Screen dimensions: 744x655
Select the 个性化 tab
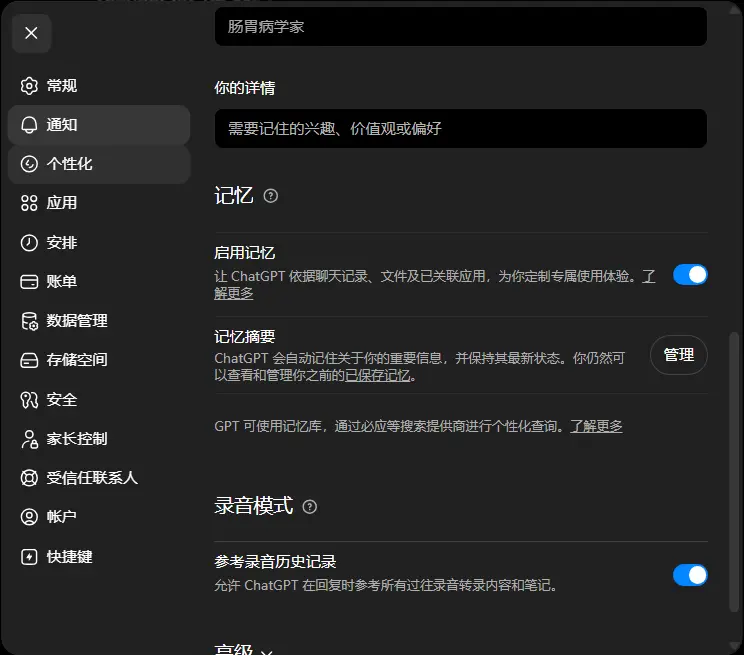[x=99, y=164]
